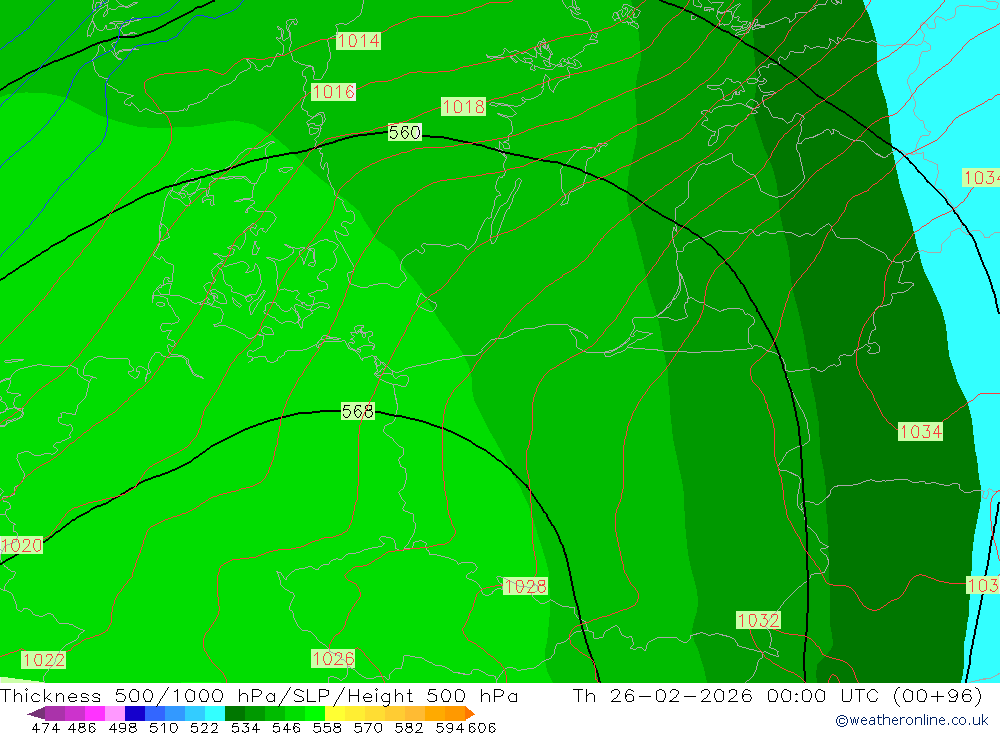
Task: Click the 1032 isobar label
Action: tap(758, 620)
